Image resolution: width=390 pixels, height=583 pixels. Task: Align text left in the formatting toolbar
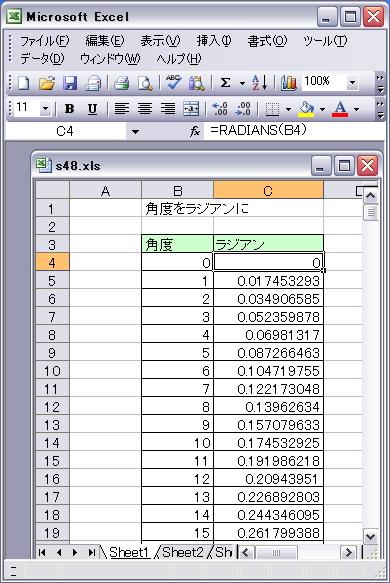pos(122,109)
